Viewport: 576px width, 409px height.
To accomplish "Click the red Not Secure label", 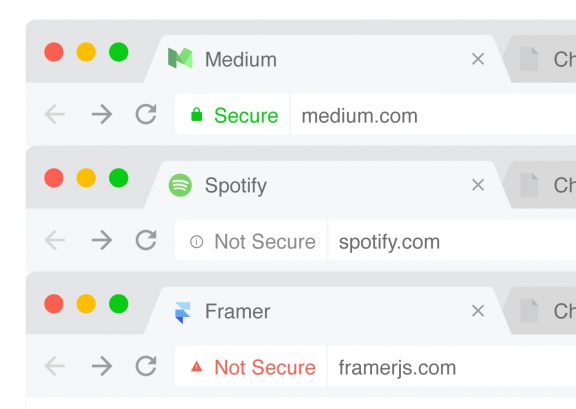I will tap(265, 367).
